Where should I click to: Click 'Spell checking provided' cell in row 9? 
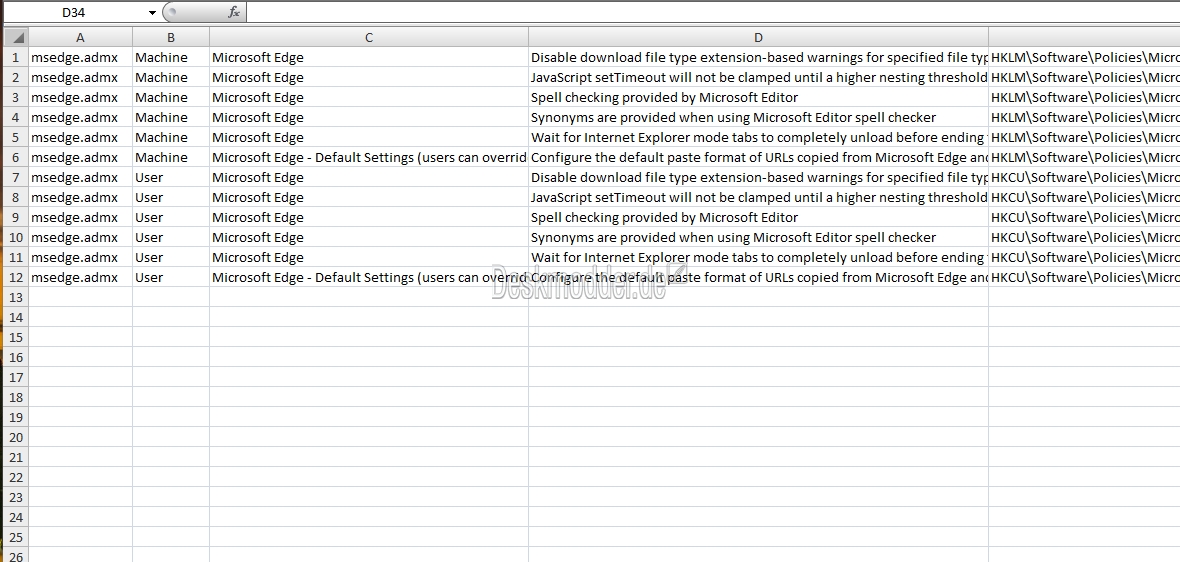click(x=759, y=217)
